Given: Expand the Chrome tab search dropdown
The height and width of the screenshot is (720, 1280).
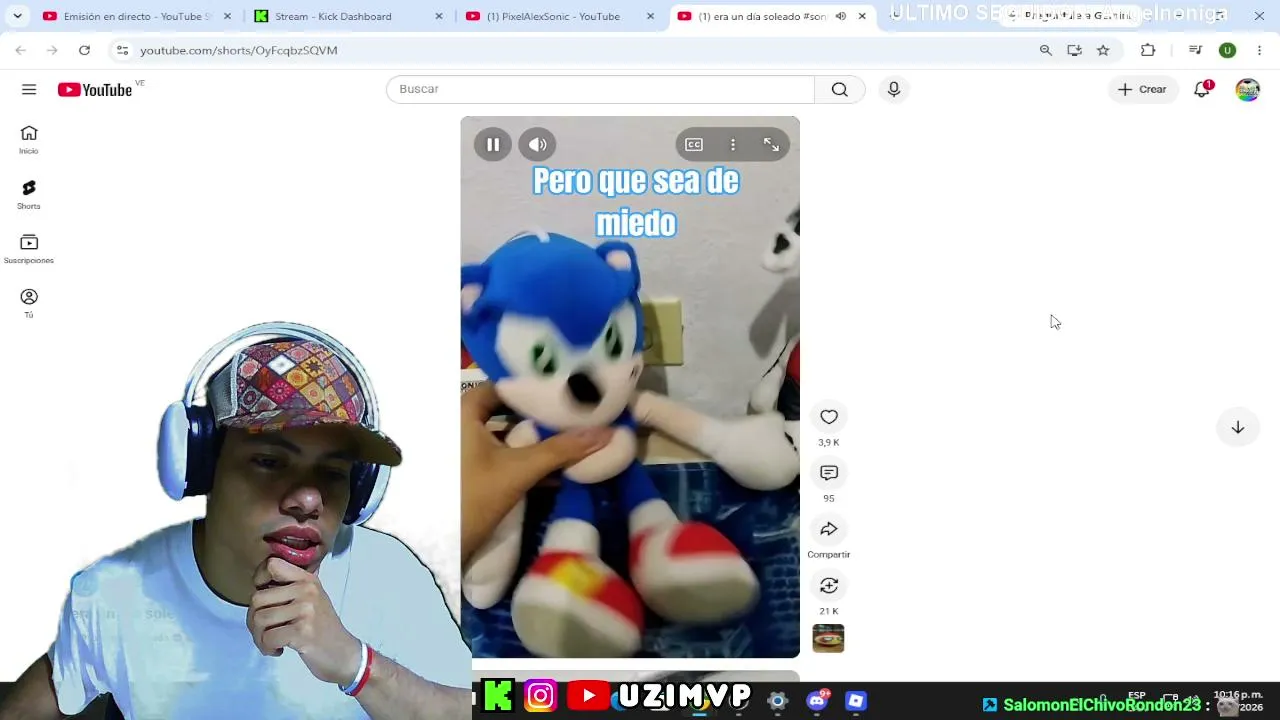Looking at the screenshot, I should (17, 16).
